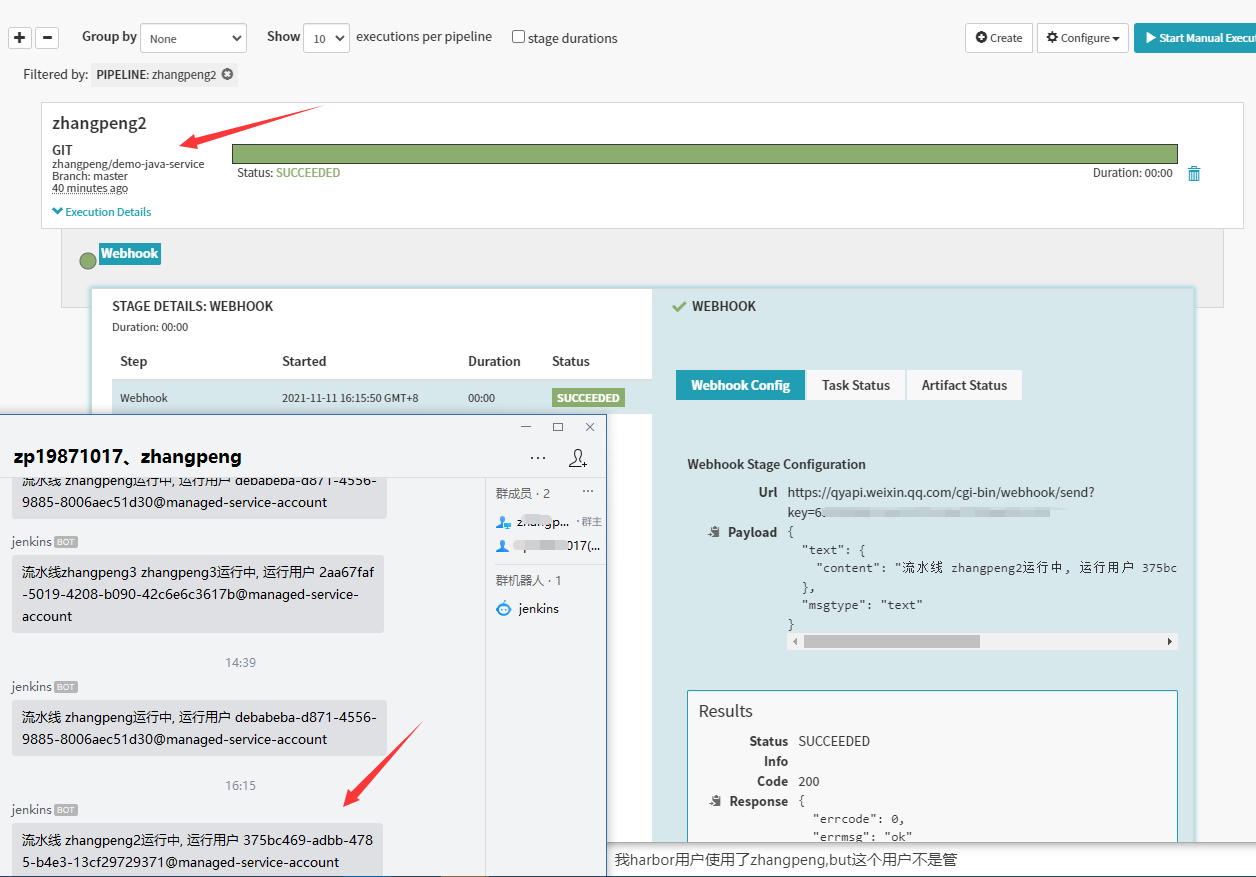
Task: Click the green execution progress bar
Action: tap(704, 154)
